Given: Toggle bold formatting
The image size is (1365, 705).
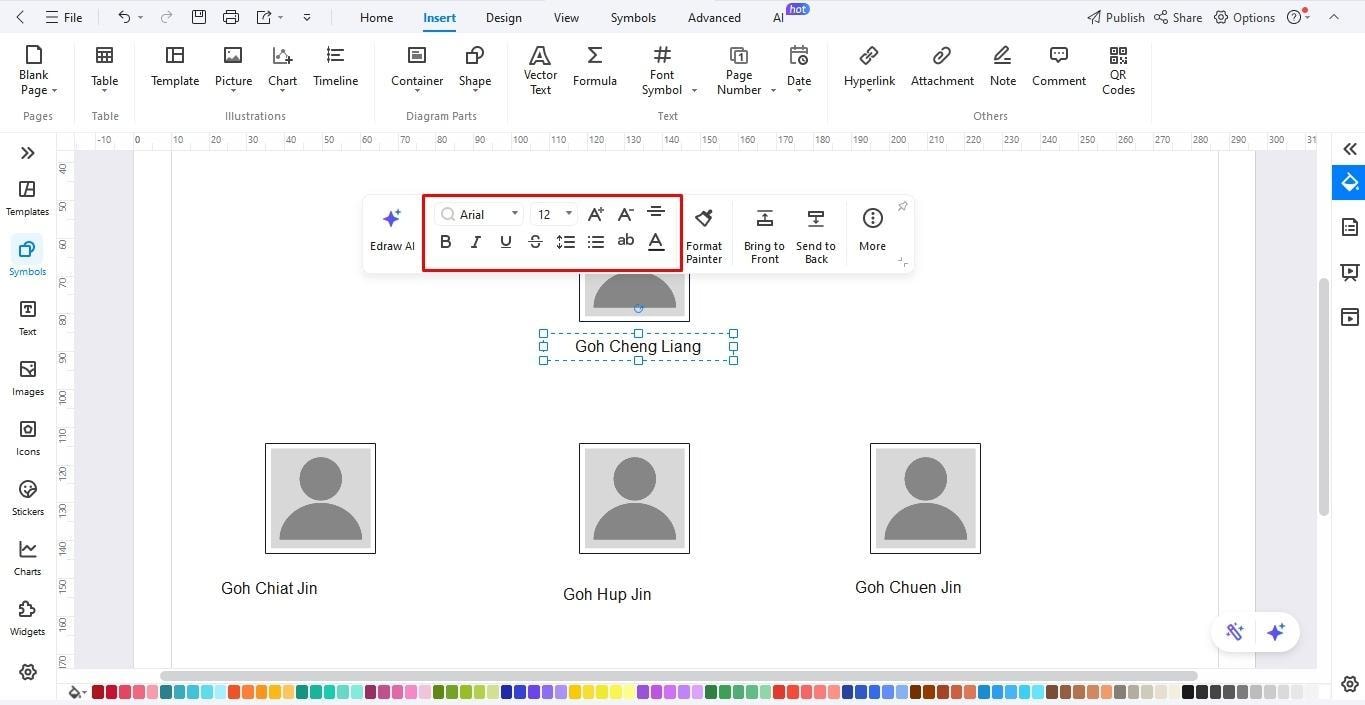Looking at the screenshot, I should click(x=446, y=241).
